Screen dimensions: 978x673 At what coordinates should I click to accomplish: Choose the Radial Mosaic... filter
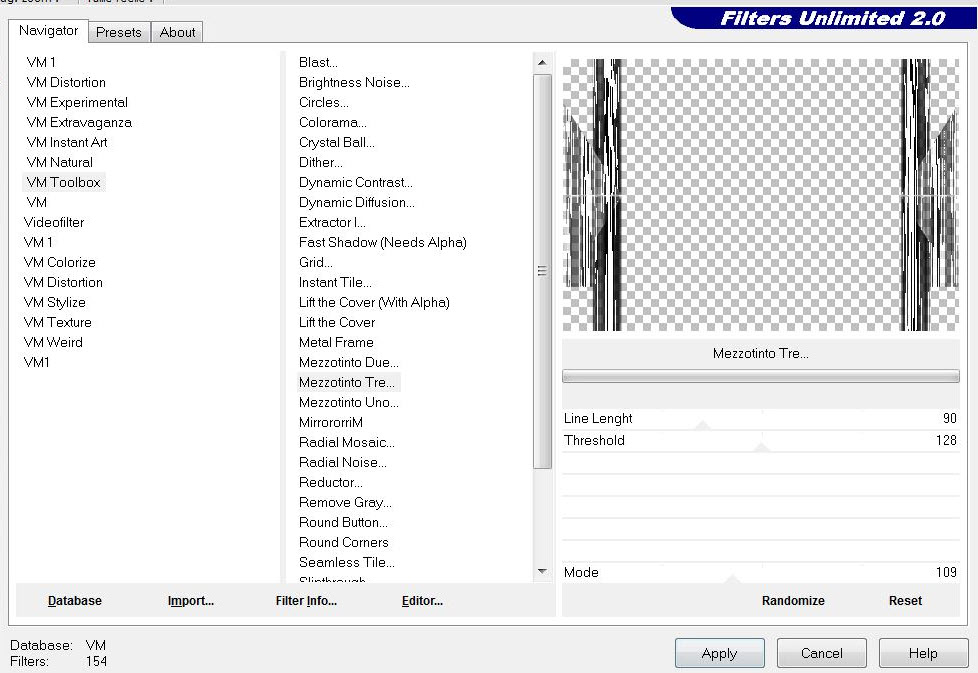346,442
